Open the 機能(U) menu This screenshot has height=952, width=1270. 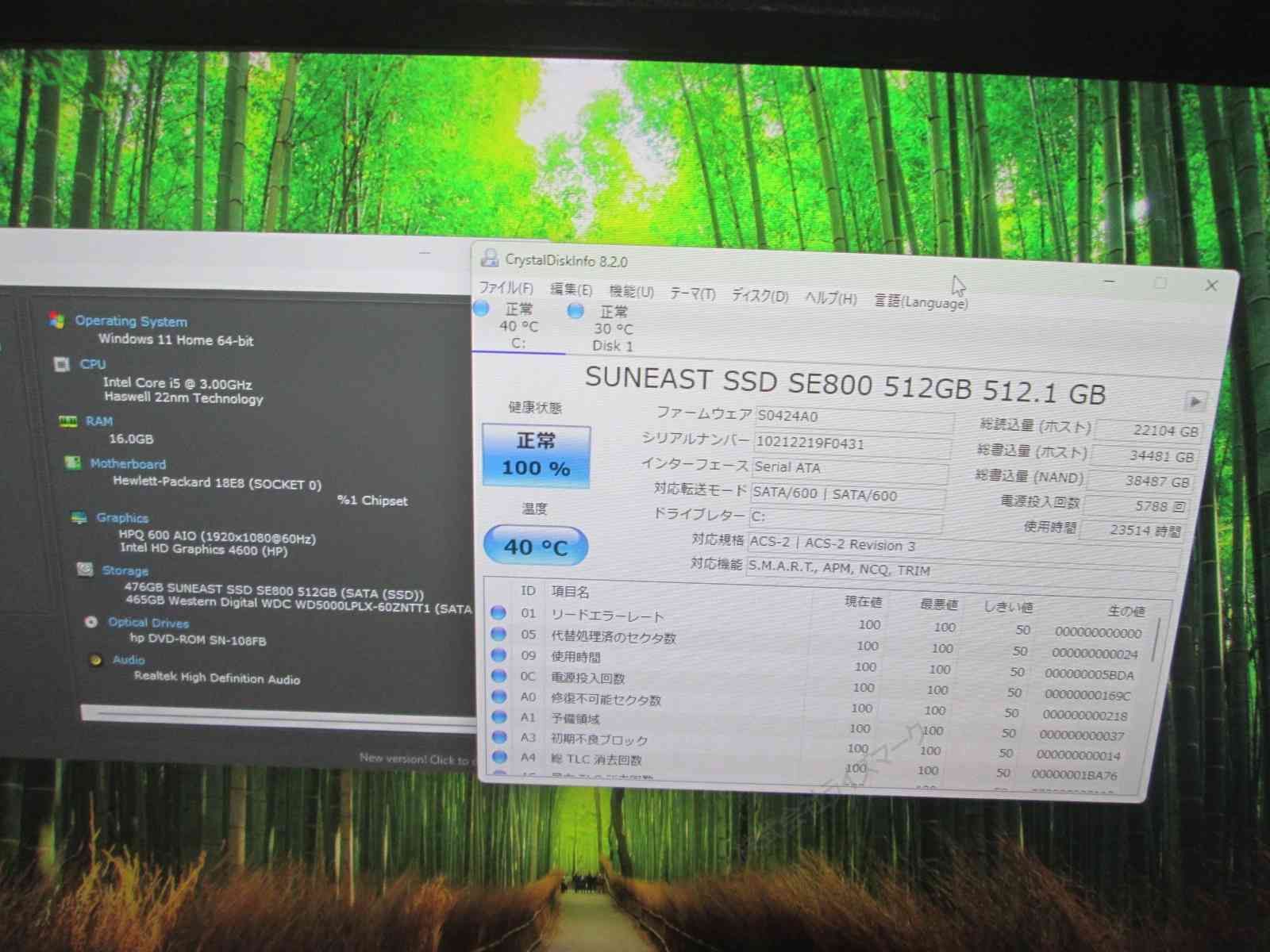coord(631,292)
